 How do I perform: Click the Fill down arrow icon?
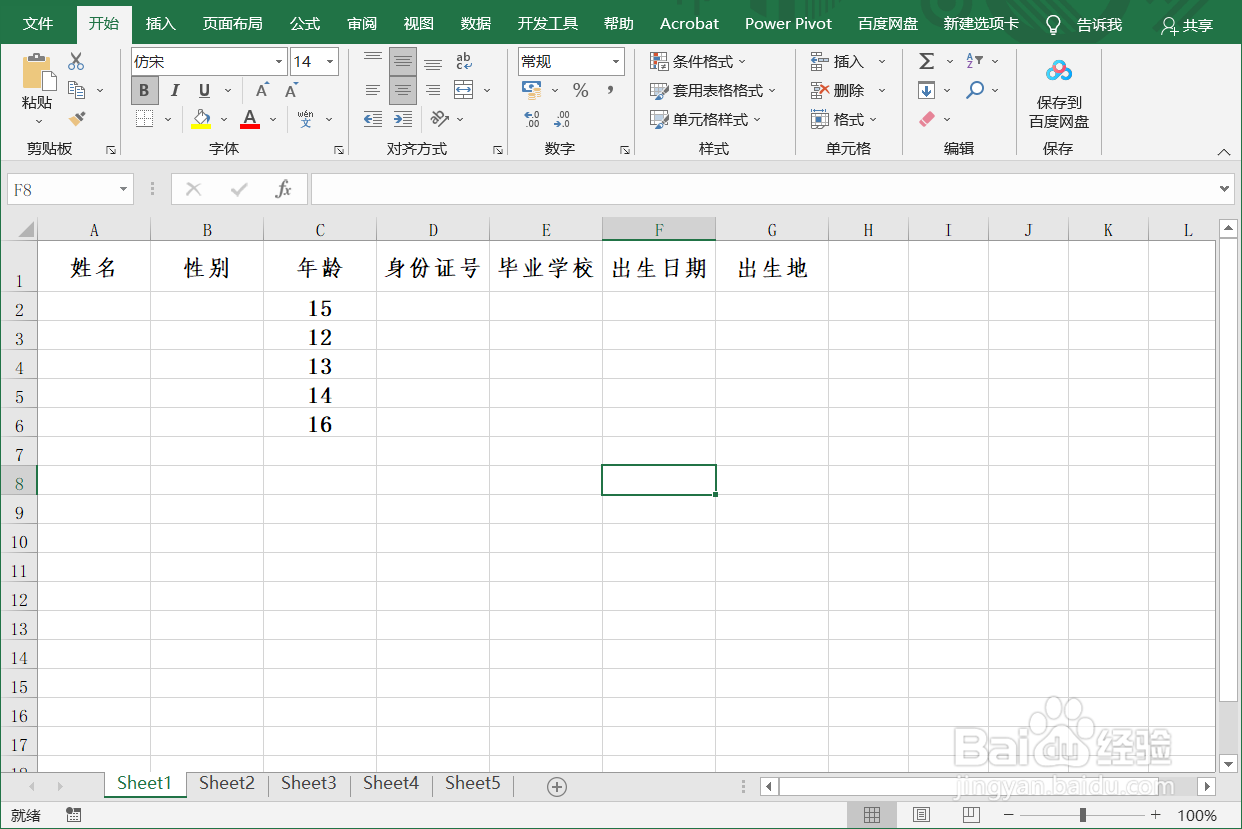pyautogui.click(x=927, y=90)
